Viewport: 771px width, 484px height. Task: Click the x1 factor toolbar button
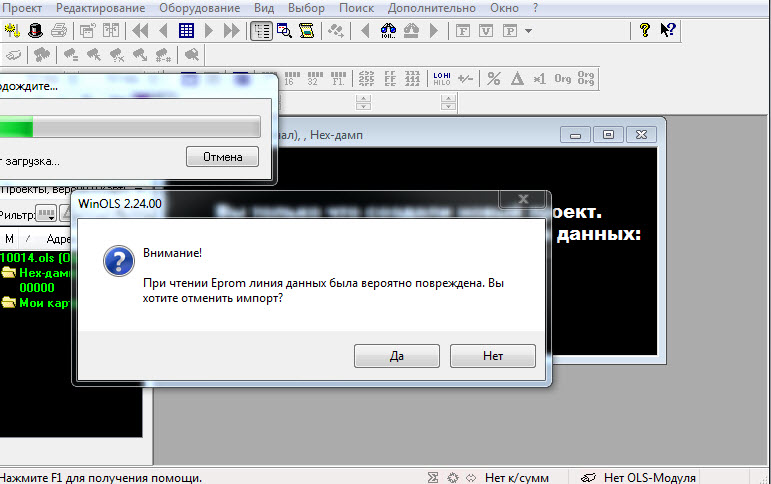click(x=539, y=79)
